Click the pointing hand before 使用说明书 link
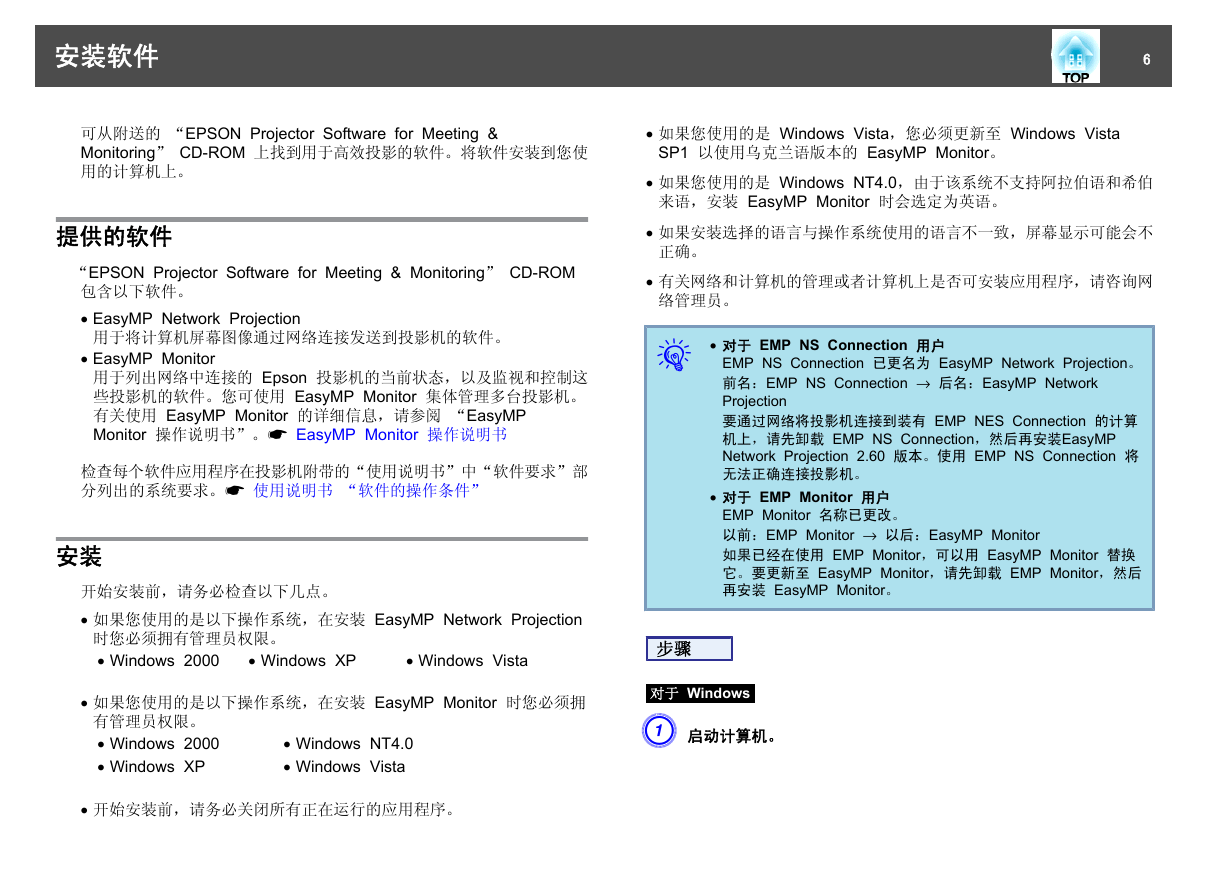 click(x=236, y=491)
